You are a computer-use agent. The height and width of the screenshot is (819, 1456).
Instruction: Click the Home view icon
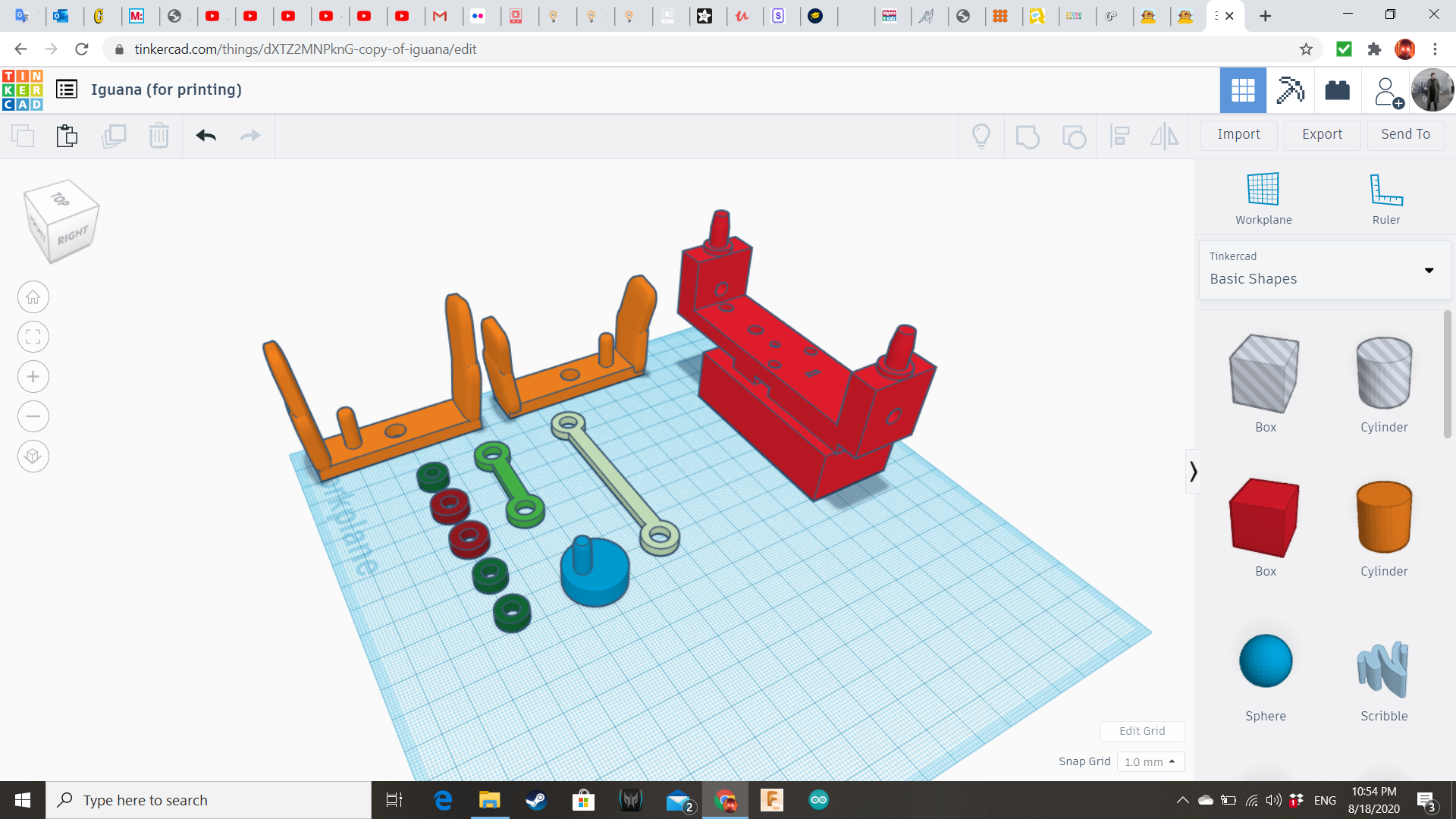pos(33,297)
